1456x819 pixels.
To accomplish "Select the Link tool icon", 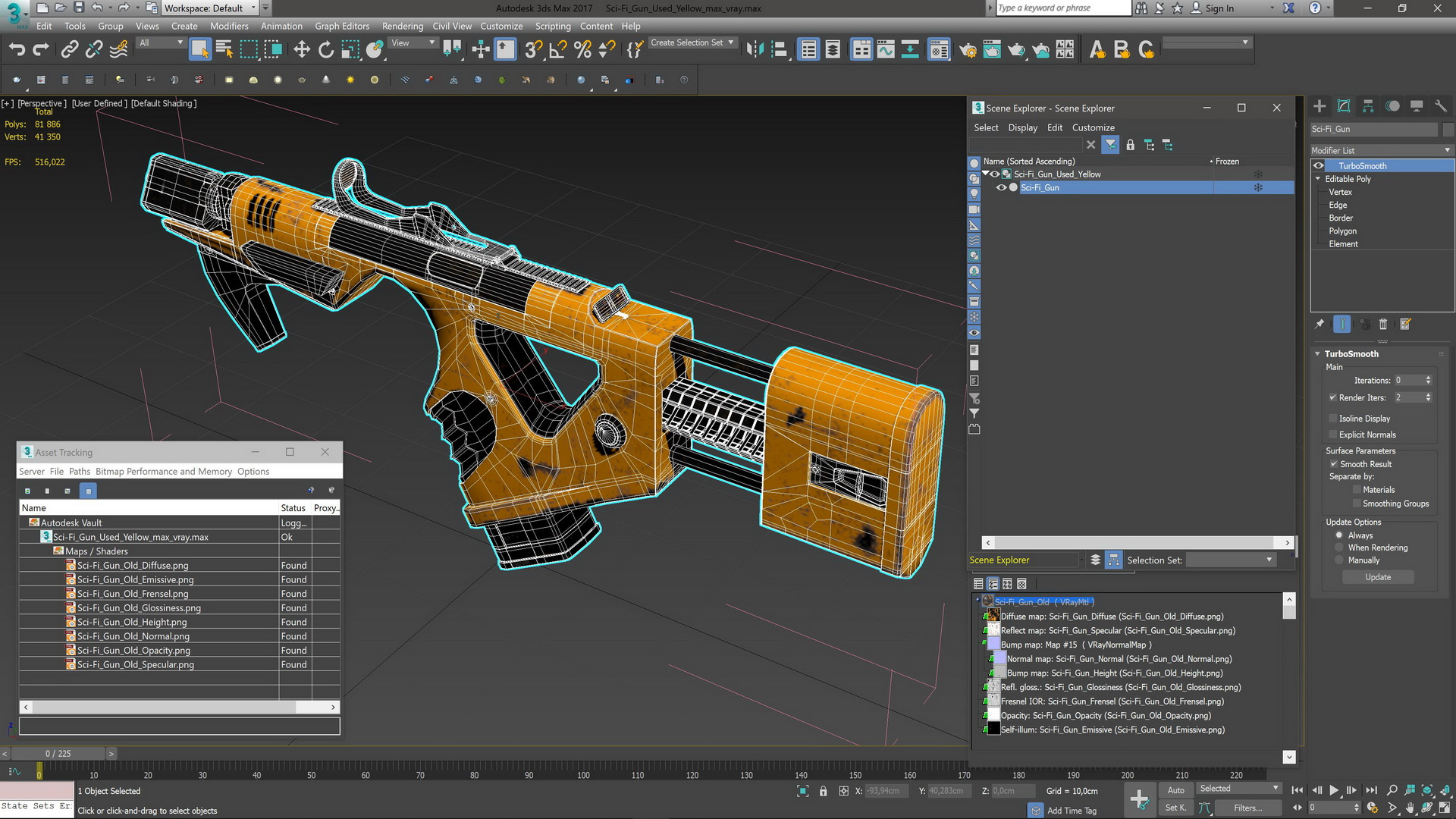I will tap(70, 50).
